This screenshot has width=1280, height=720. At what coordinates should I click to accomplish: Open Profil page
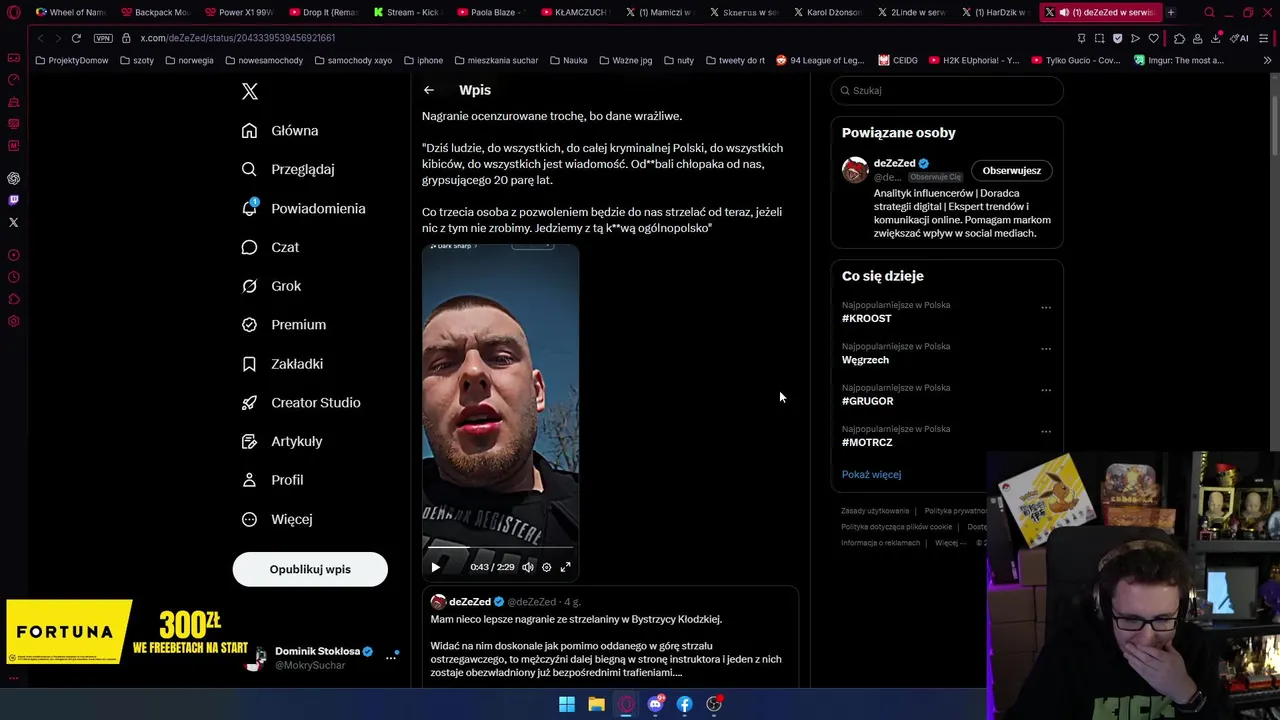pos(272,480)
